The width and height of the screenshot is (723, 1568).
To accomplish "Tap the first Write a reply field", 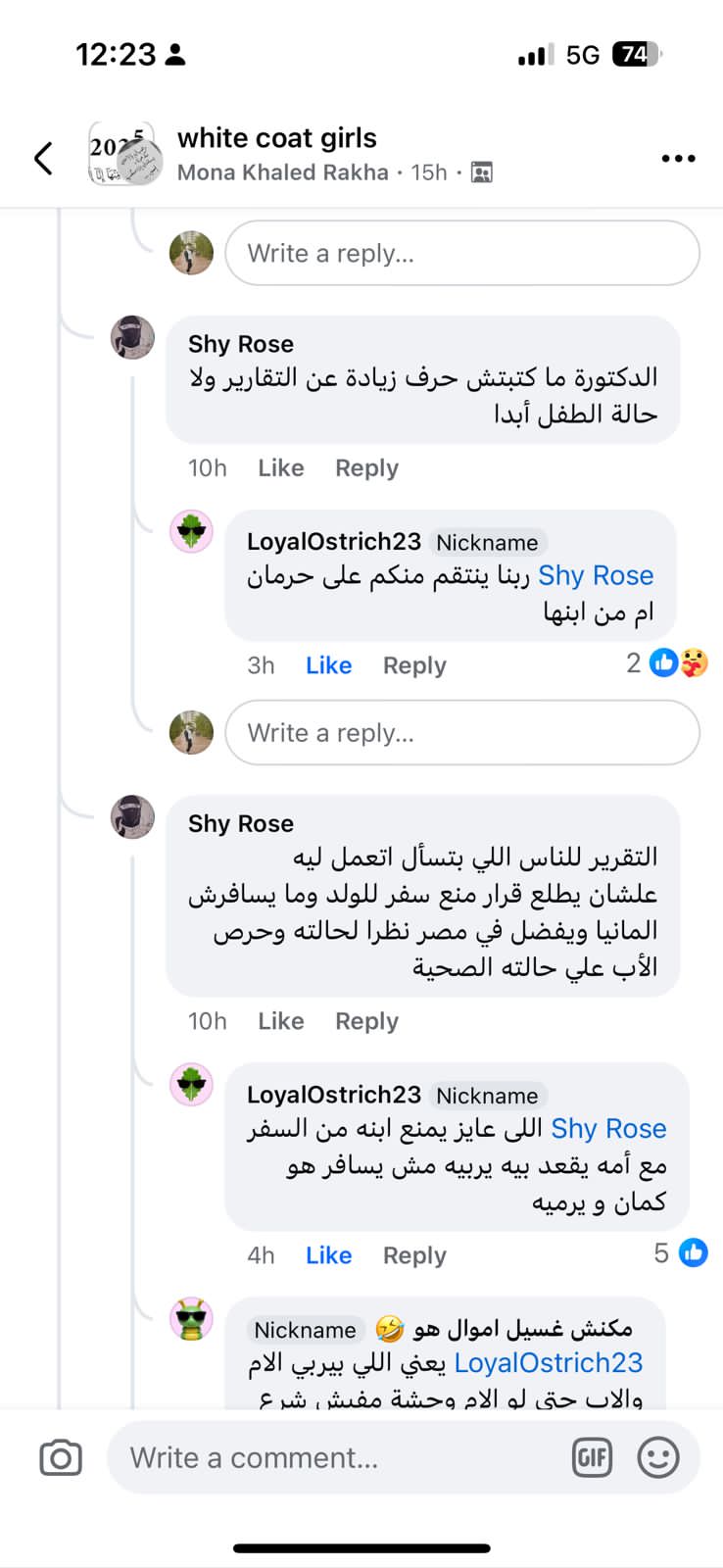I will click(x=461, y=254).
